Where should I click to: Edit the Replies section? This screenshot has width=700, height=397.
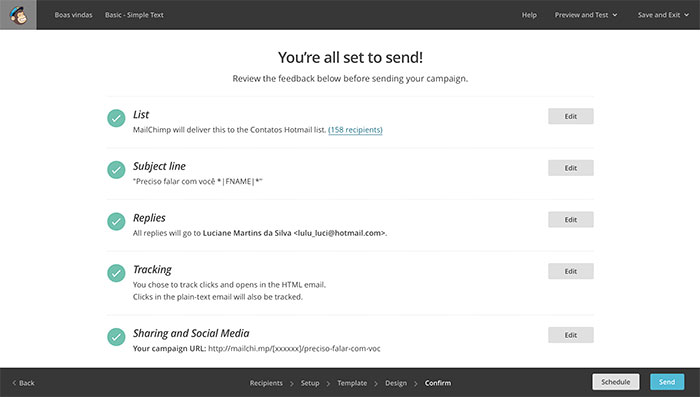pos(571,220)
